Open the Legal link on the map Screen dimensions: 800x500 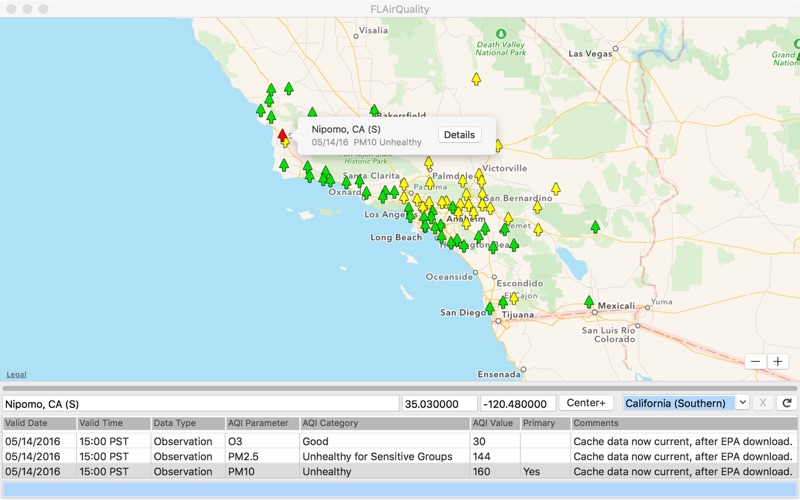pyautogui.click(x=17, y=374)
